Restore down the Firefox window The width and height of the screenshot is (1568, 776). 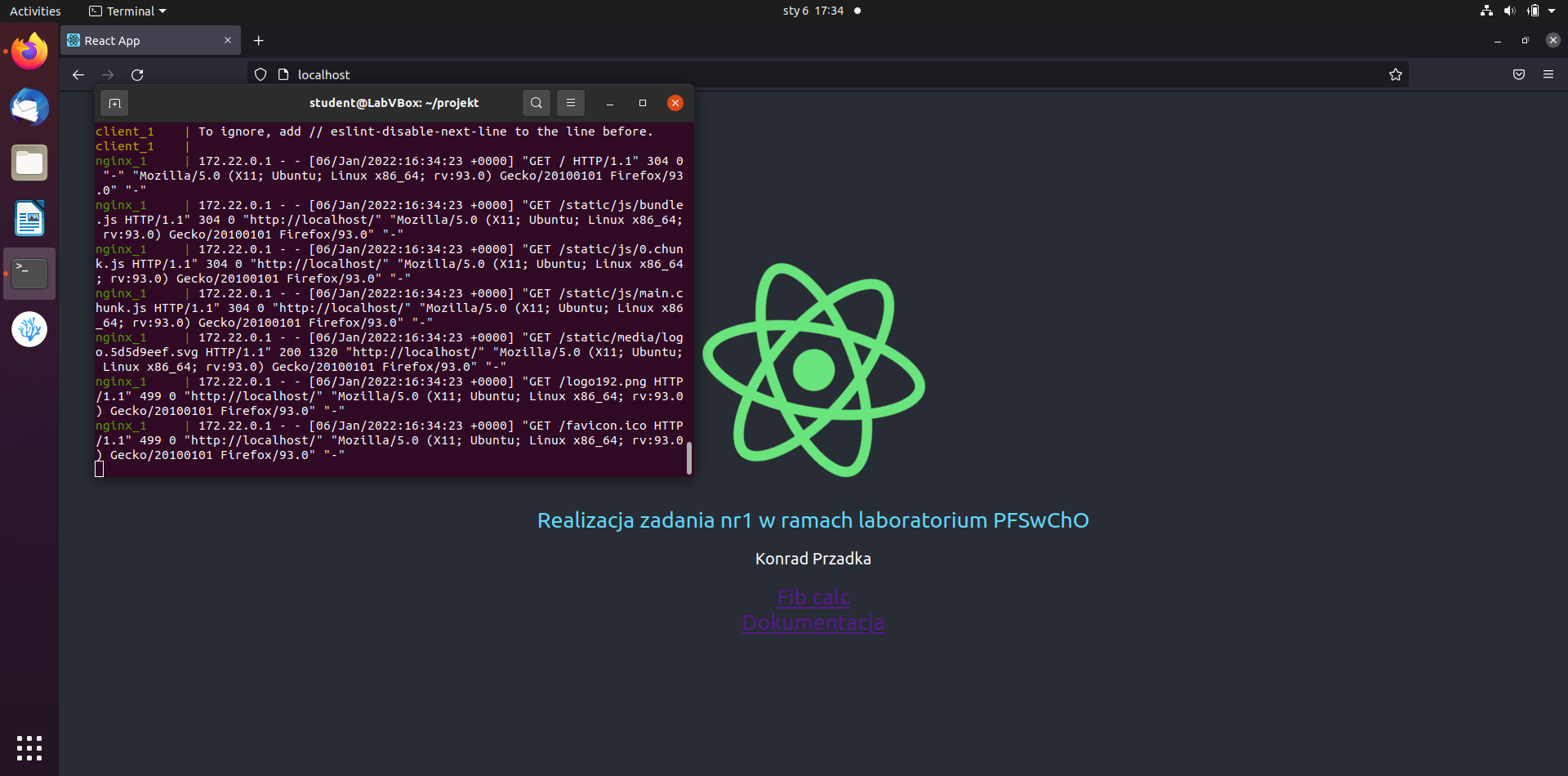(1525, 40)
